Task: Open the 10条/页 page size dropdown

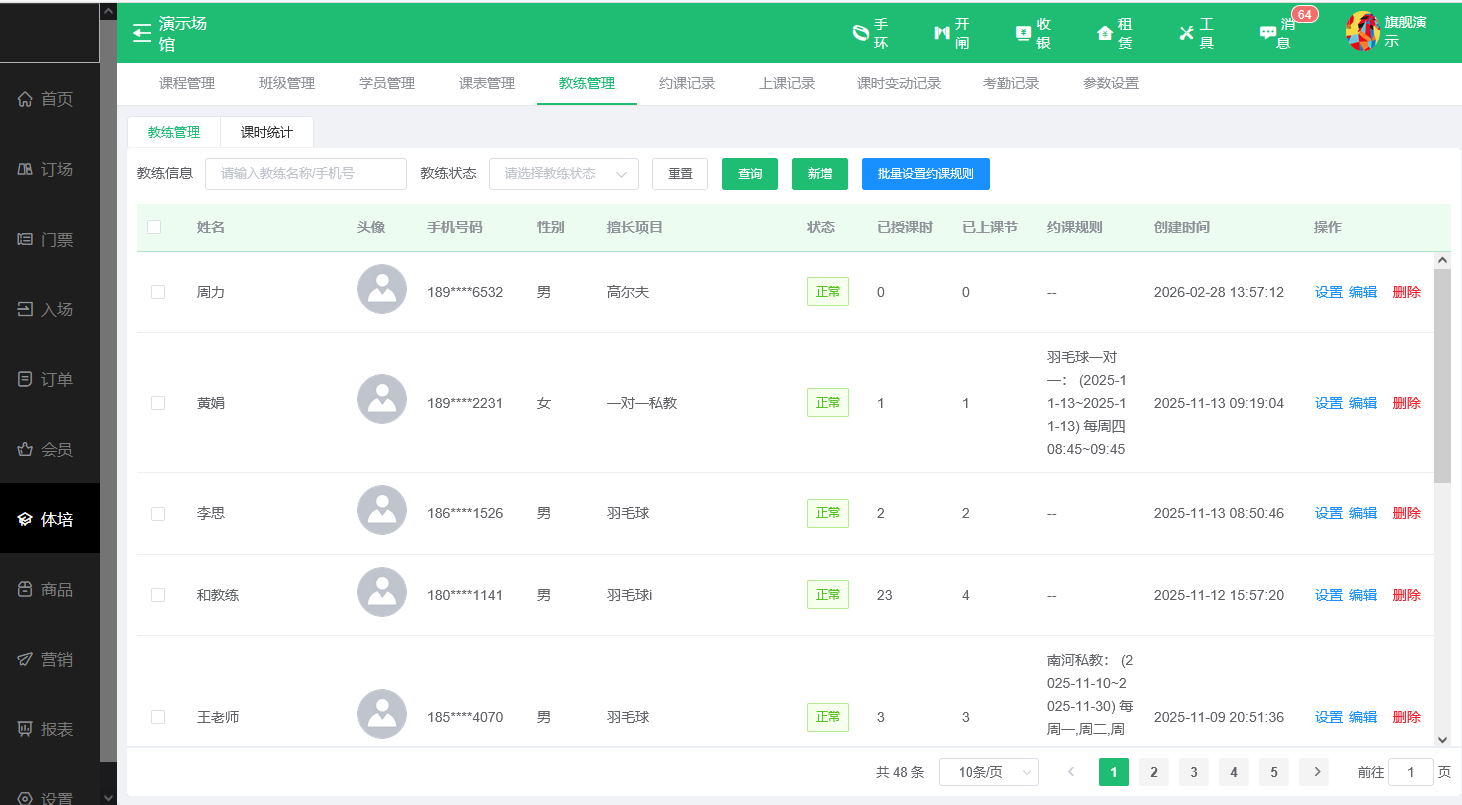Action: click(x=988, y=771)
